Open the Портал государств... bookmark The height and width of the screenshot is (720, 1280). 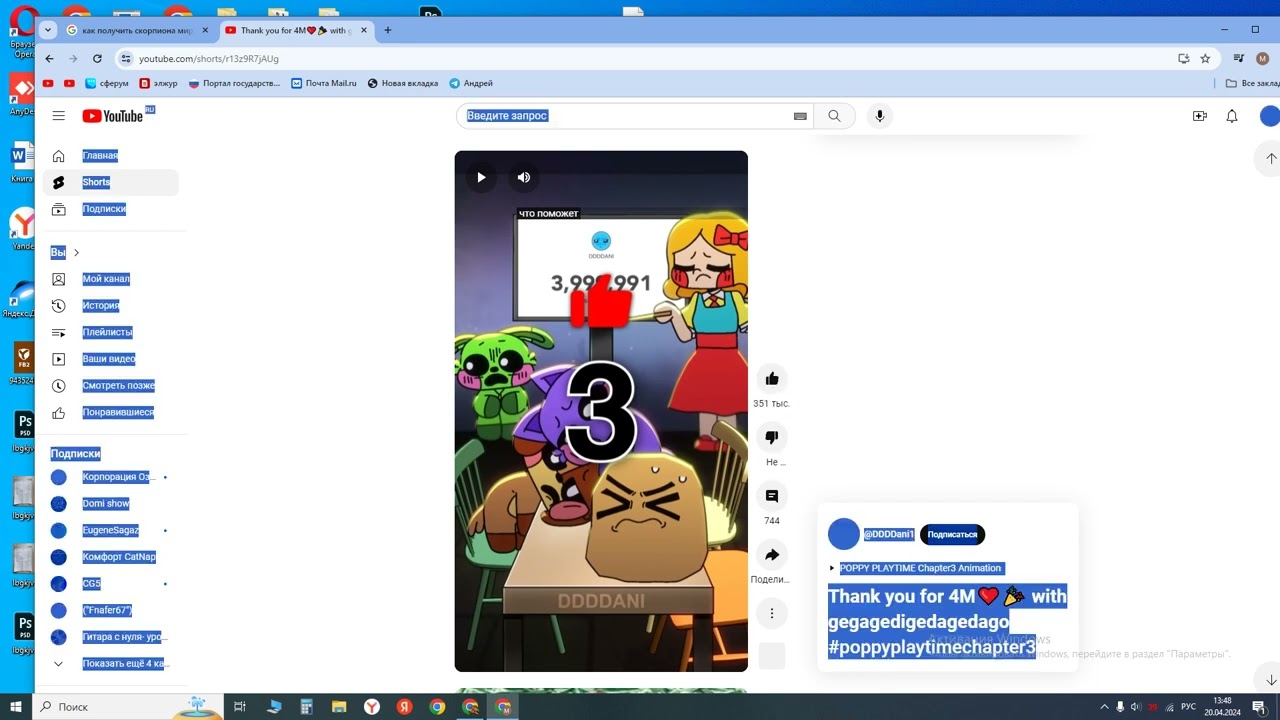tap(235, 83)
